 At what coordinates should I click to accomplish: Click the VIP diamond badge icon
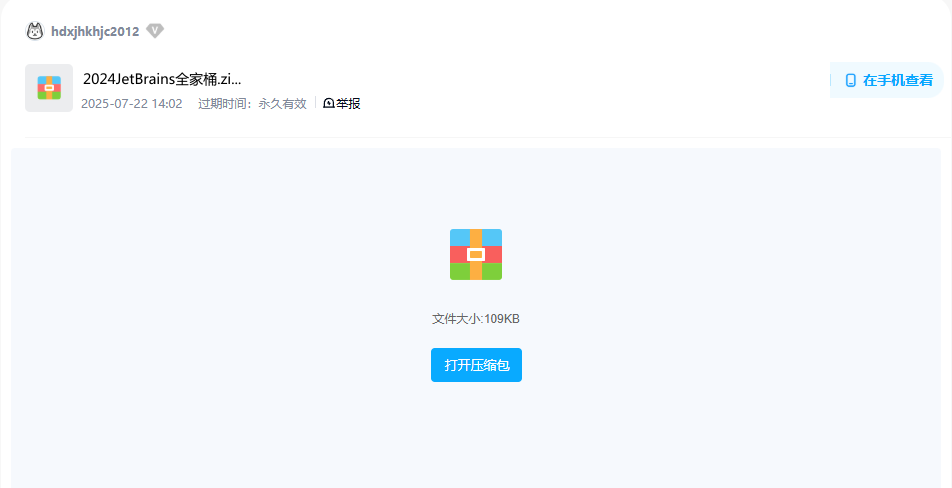point(155,30)
